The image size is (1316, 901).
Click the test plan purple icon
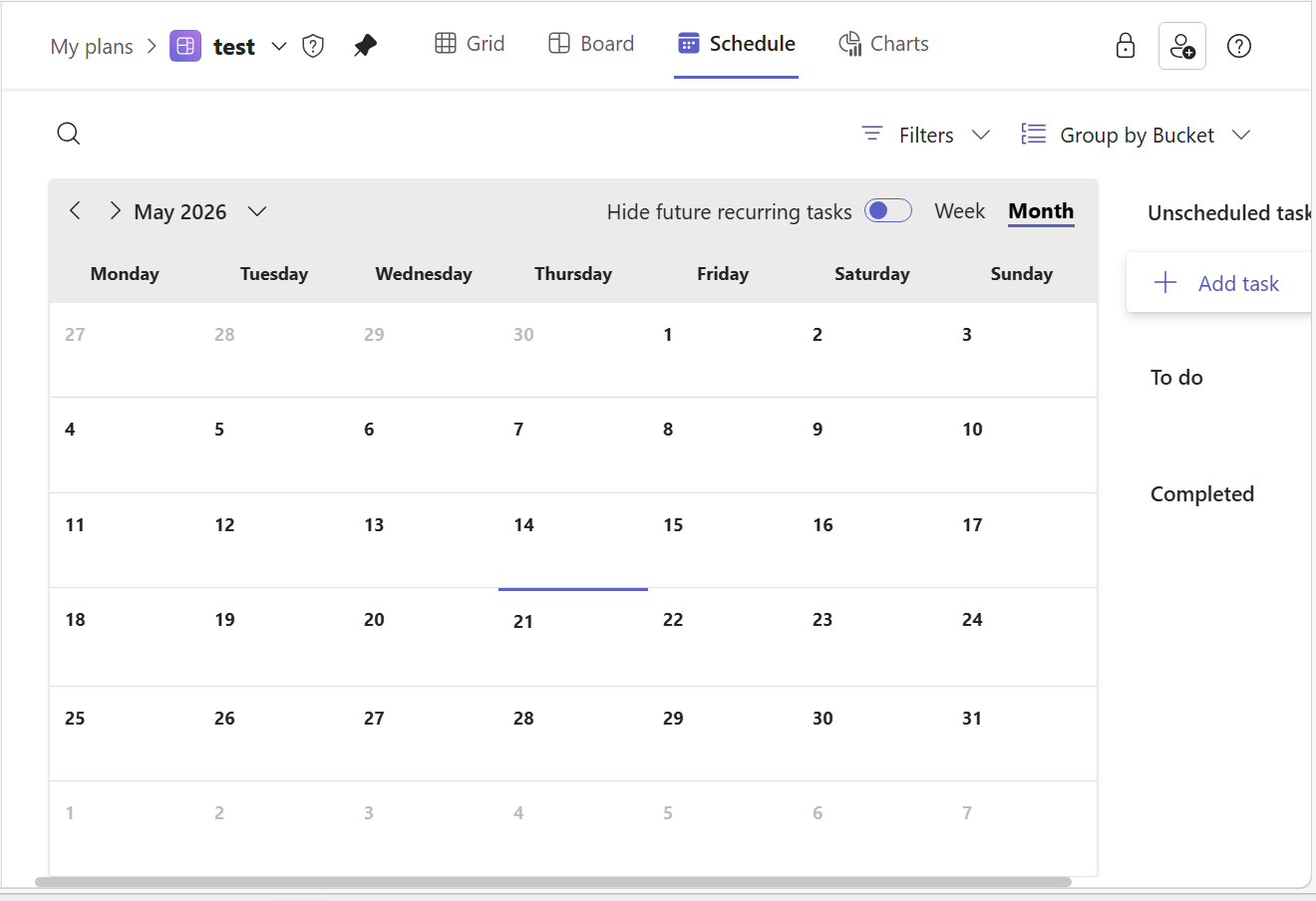(185, 46)
